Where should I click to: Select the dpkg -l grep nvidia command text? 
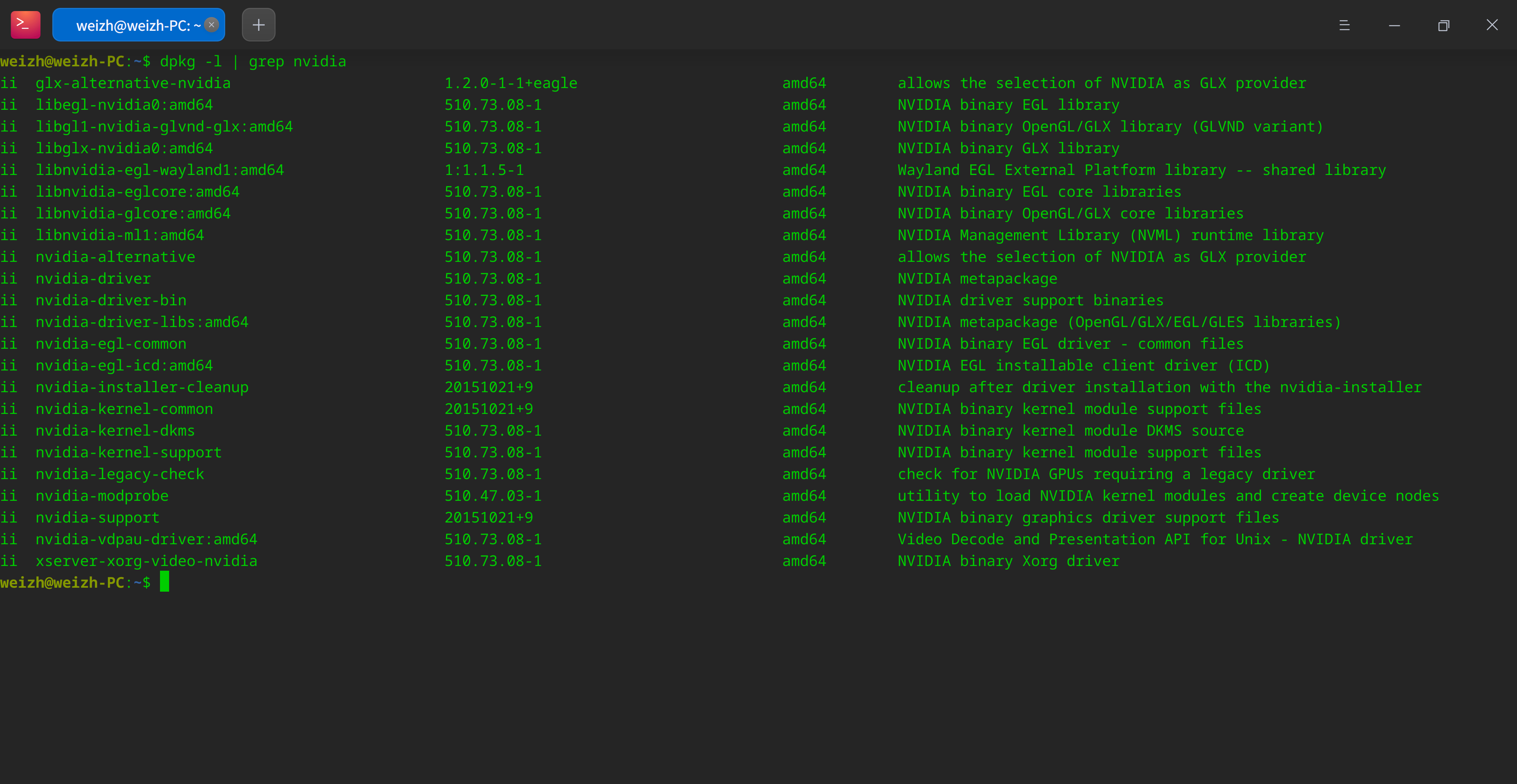[253, 61]
